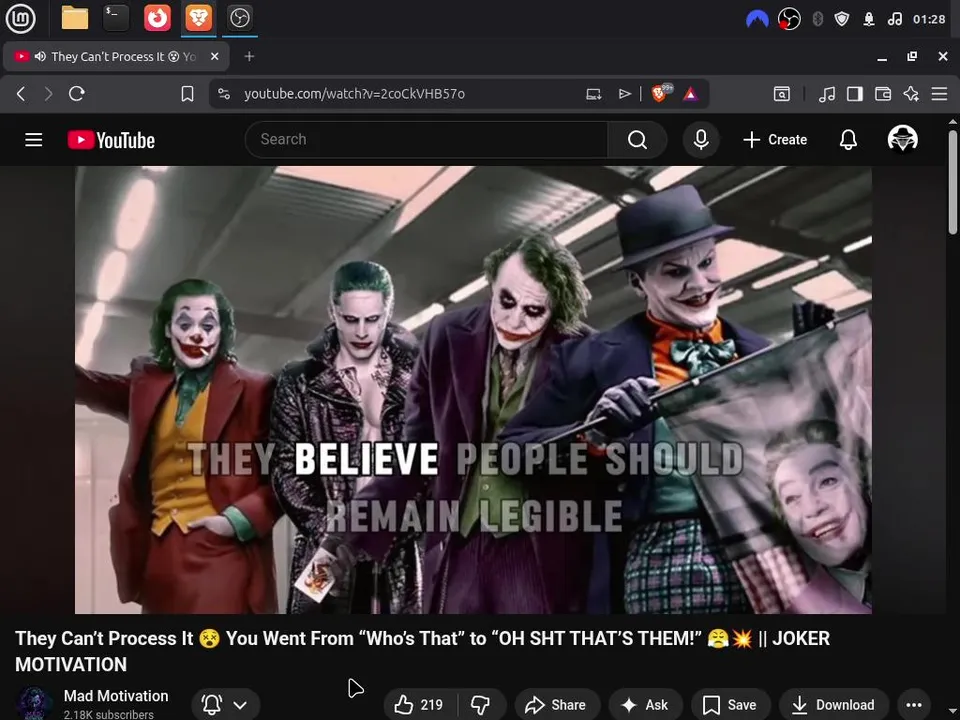
Task: Open the account avatar menu
Action: pos(902,138)
